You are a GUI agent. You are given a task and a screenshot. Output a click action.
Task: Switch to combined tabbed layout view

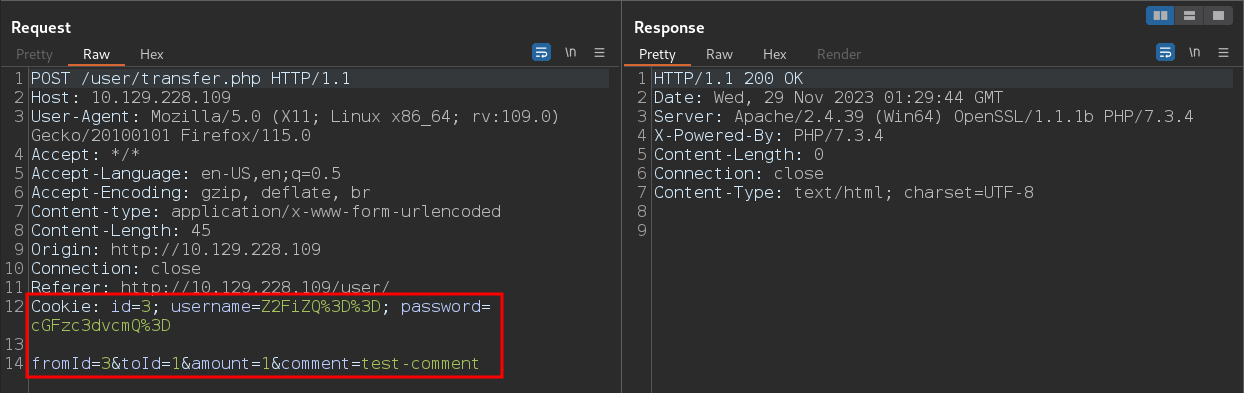point(1217,16)
